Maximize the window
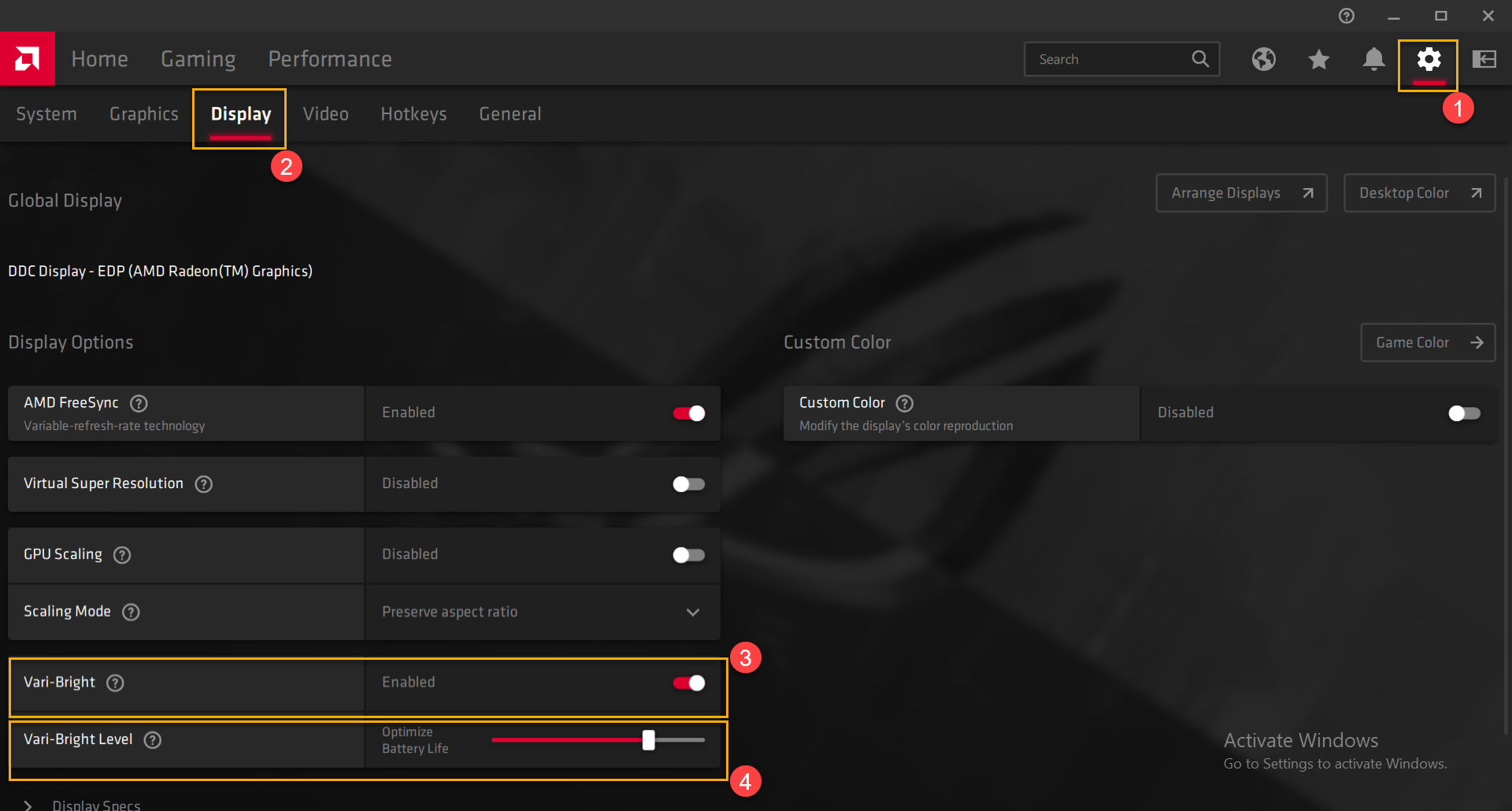This screenshot has width=1512, height=811. click(1440, 16)
